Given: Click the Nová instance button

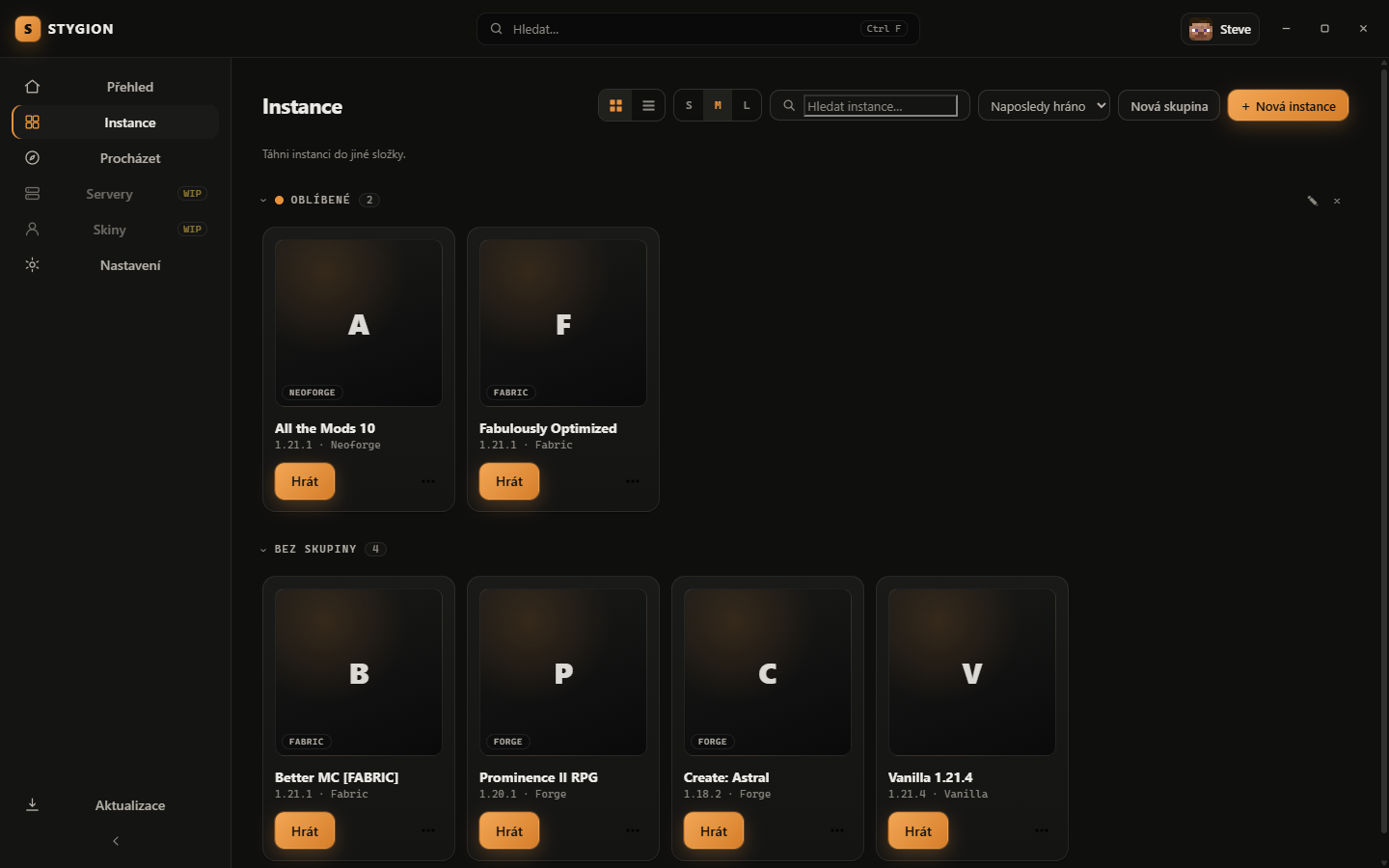Looking at the screenshot, I should tap(1288, 106).
